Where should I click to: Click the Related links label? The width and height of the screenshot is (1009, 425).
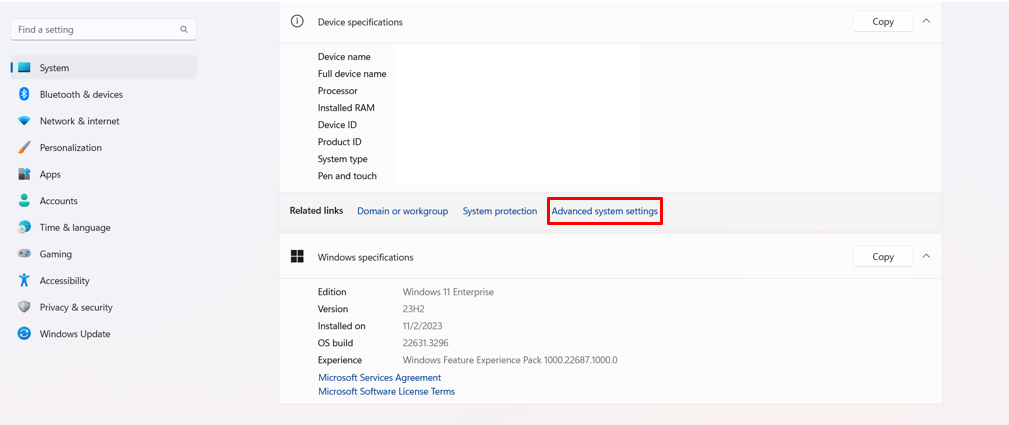pos(316,211)
